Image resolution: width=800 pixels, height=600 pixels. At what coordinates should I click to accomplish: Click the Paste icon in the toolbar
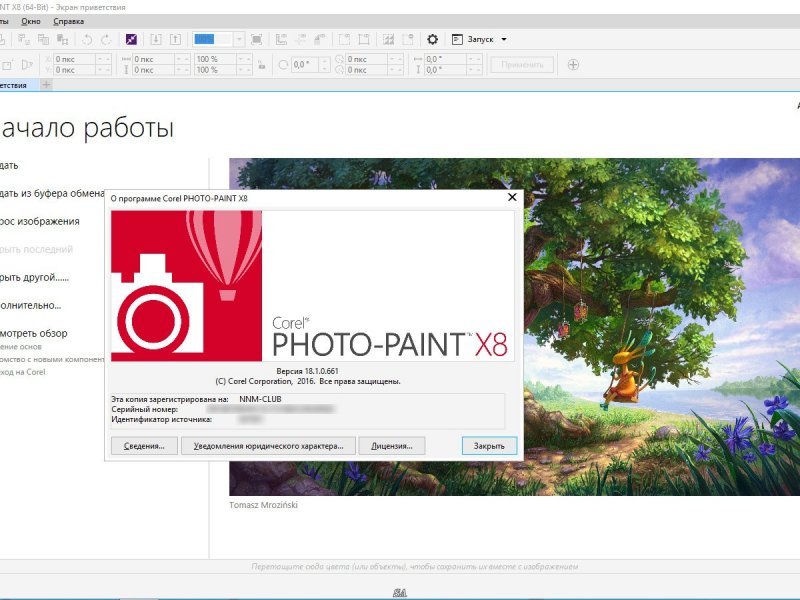pos(62,39)
